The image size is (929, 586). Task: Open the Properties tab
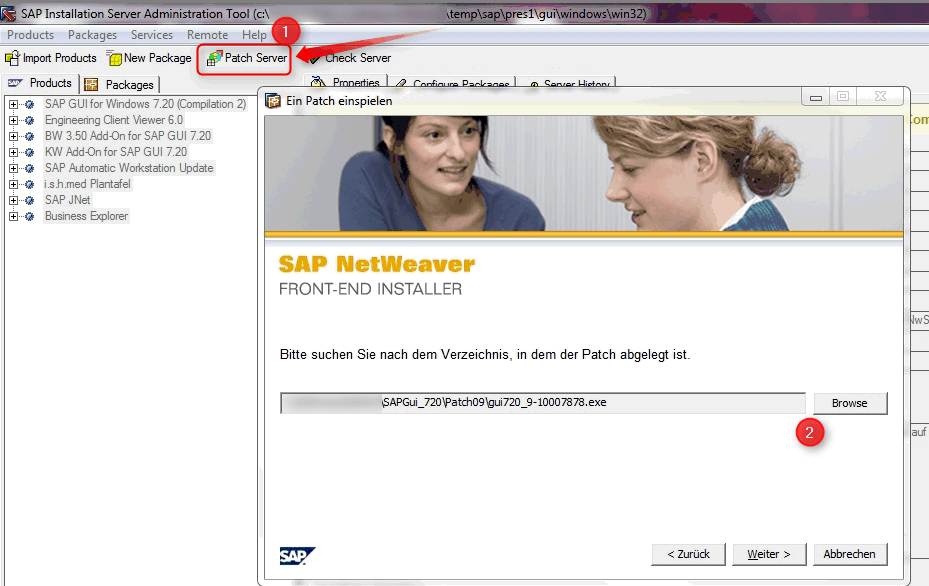tap(346, 82)
